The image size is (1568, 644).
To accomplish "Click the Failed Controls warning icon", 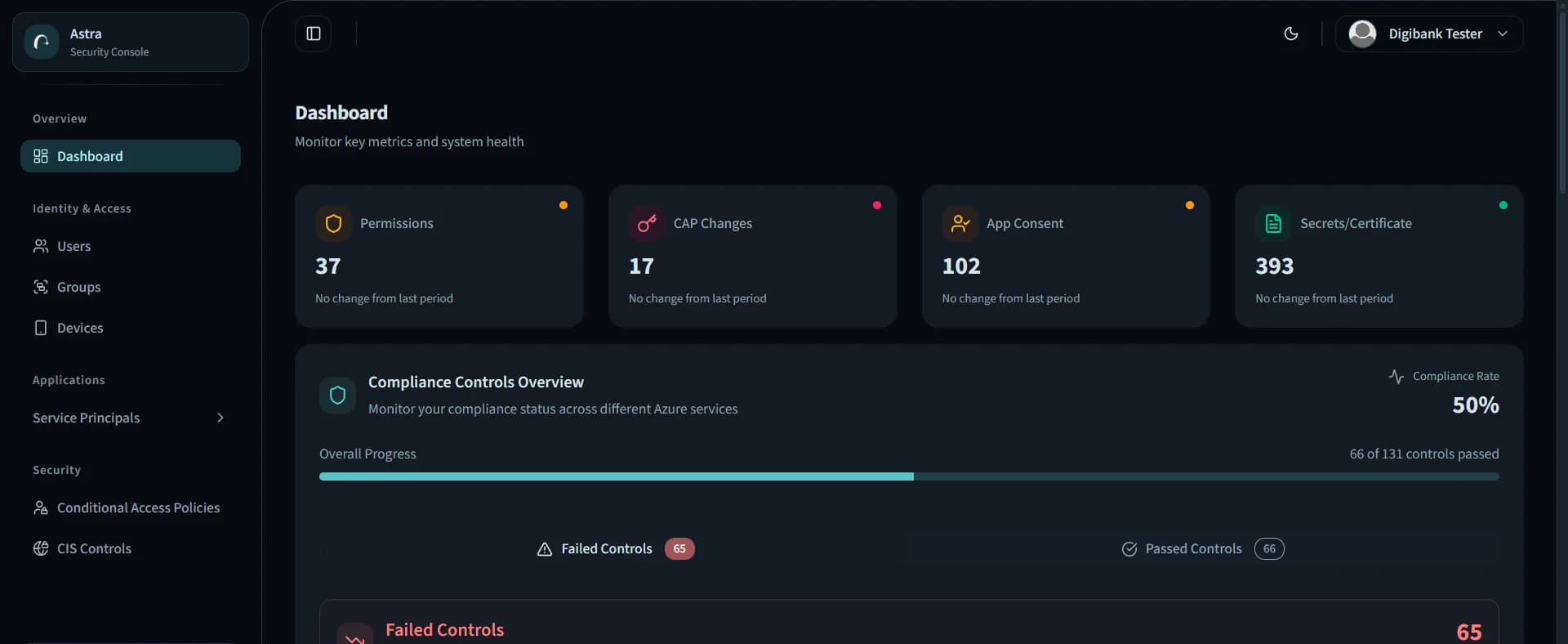I will click(x=544, y=549).
